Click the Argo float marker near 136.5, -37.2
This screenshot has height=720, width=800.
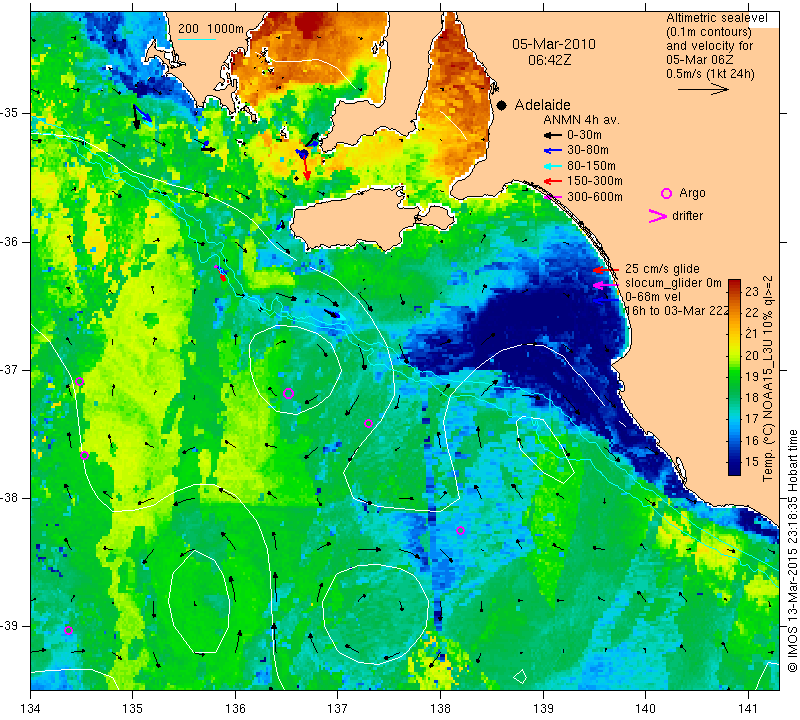coord(288,393)
